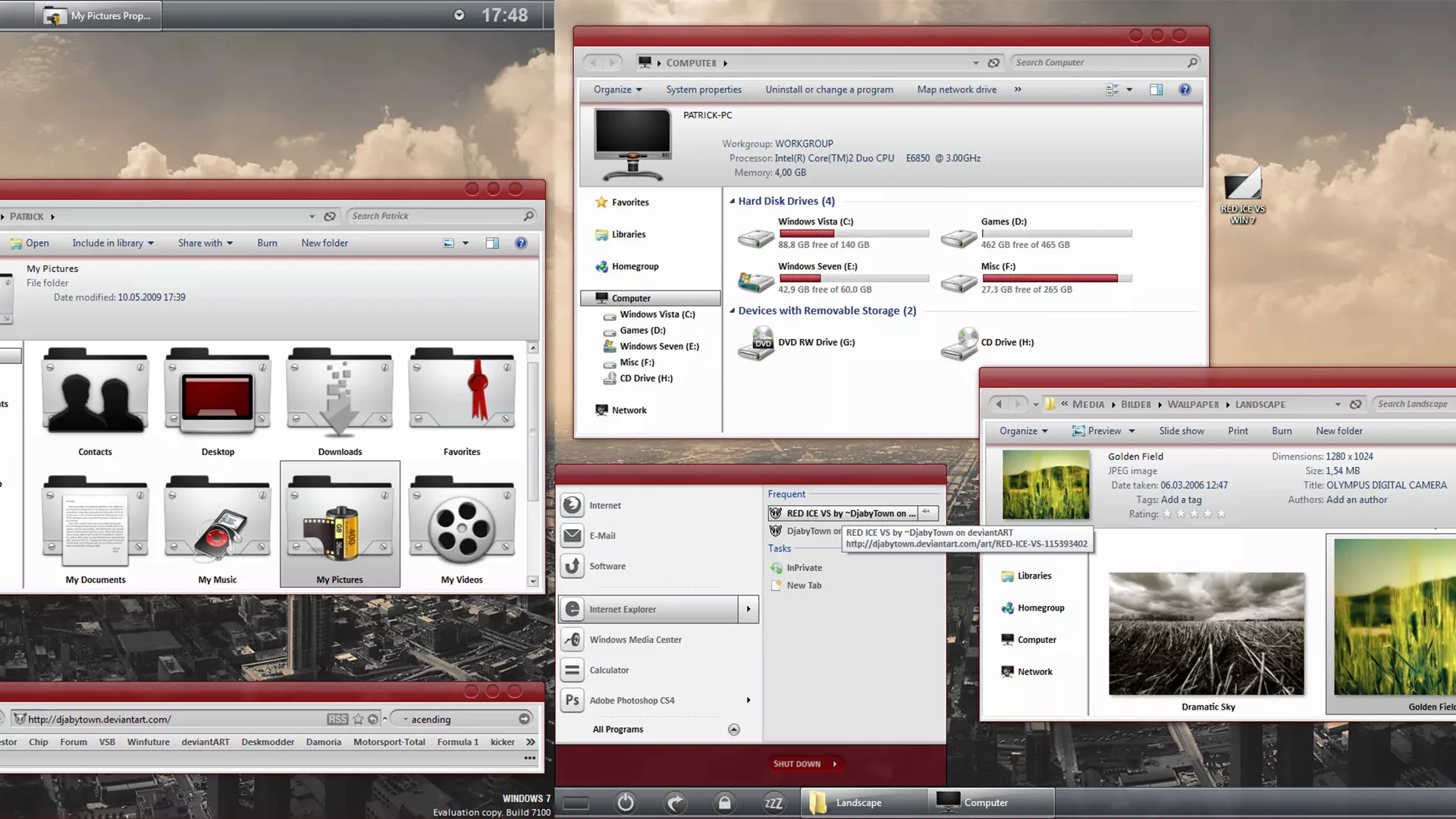Click fifth rating star for Golden Field

[x=1221, y=514]
